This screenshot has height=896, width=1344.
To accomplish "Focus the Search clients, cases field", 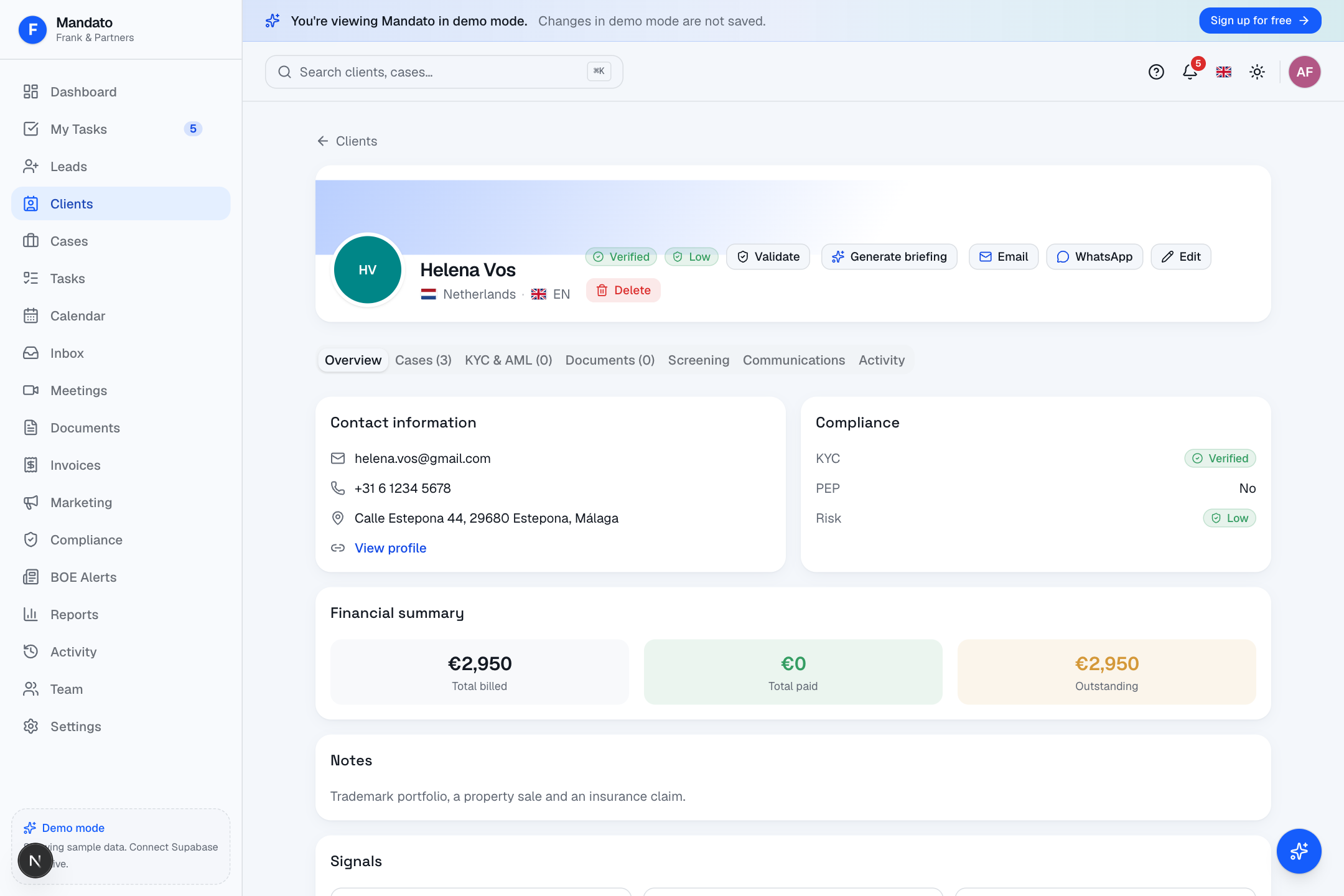I will [444, 72].
